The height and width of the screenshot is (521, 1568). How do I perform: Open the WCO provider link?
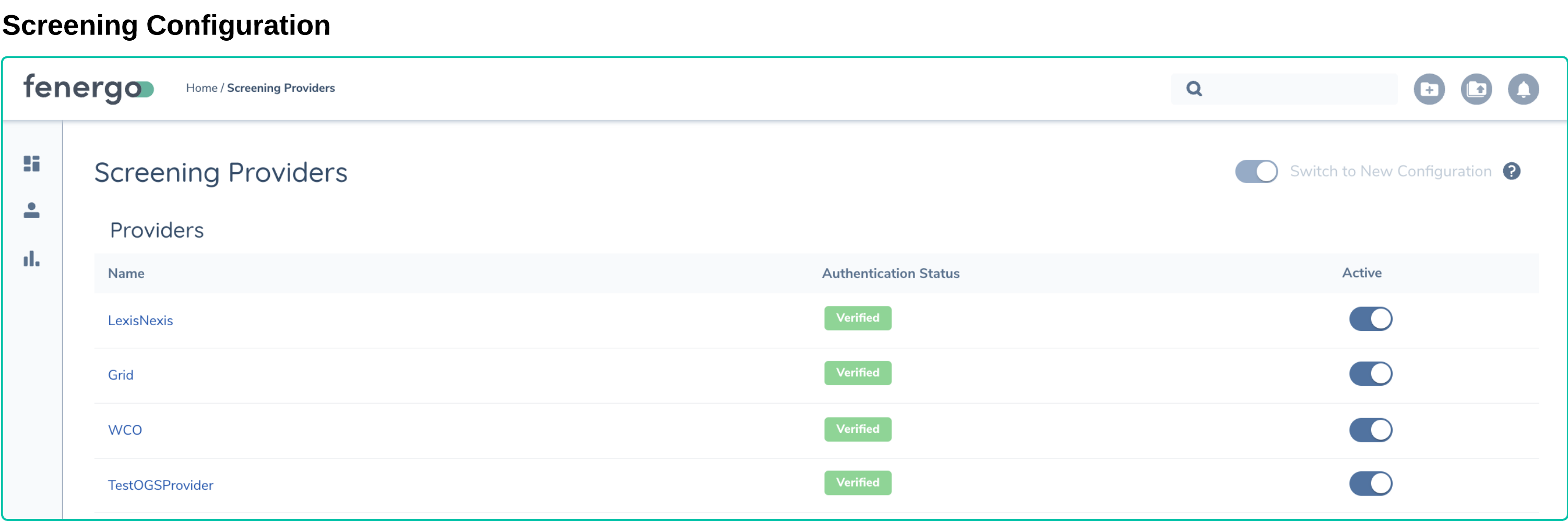pyautogui.click(x=125, y=430)
